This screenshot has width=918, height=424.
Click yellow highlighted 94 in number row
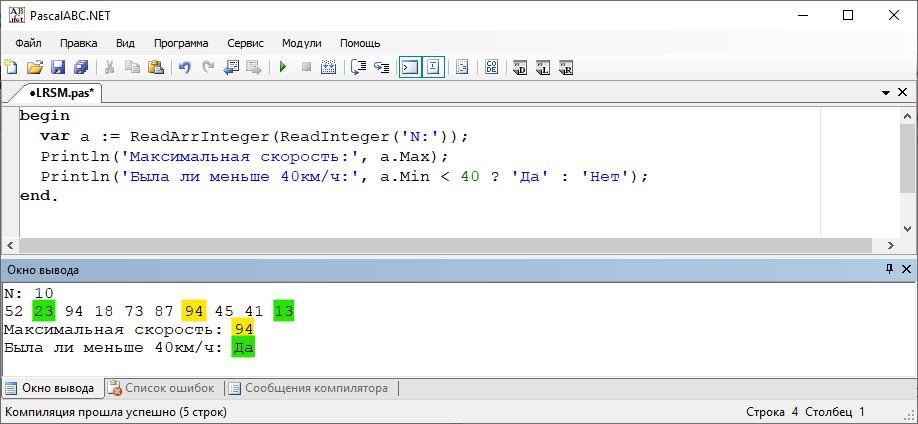[x=193, y=310]
